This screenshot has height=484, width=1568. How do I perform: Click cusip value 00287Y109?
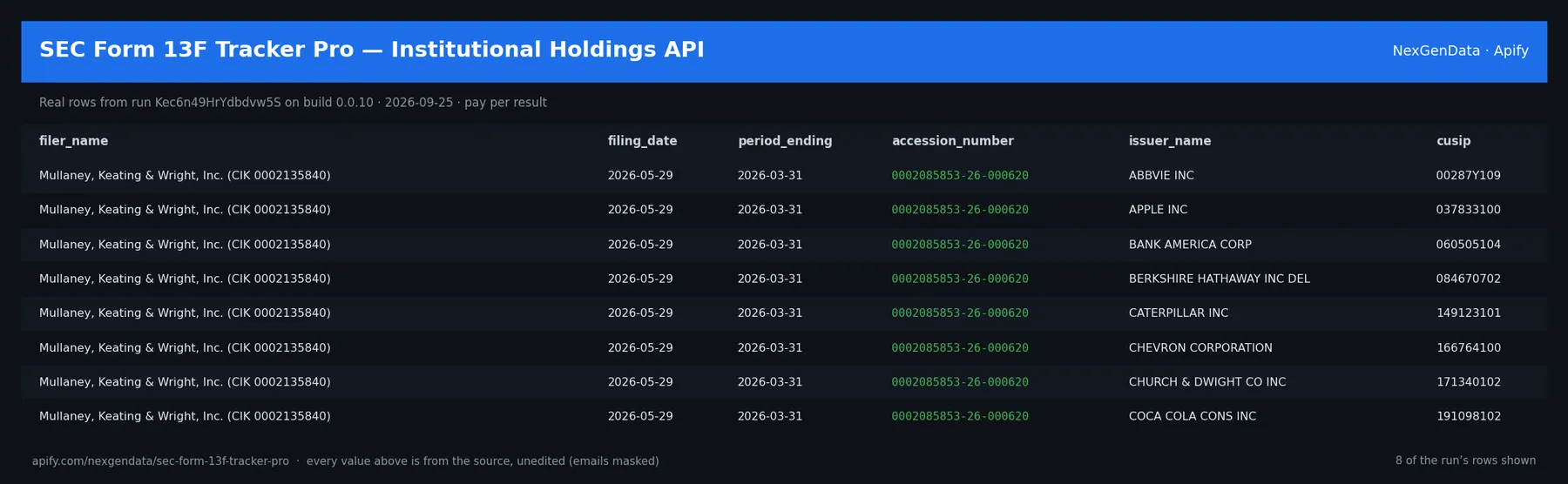[1469, 176]
